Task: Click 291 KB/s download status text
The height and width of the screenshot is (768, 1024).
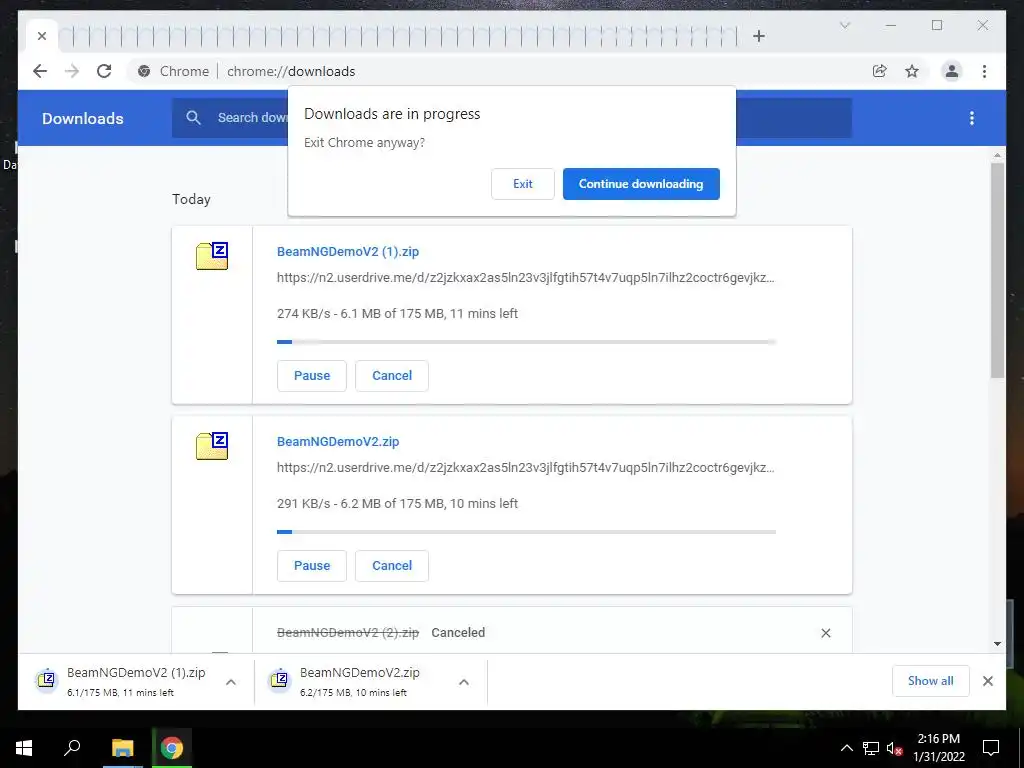Action: 397,504
